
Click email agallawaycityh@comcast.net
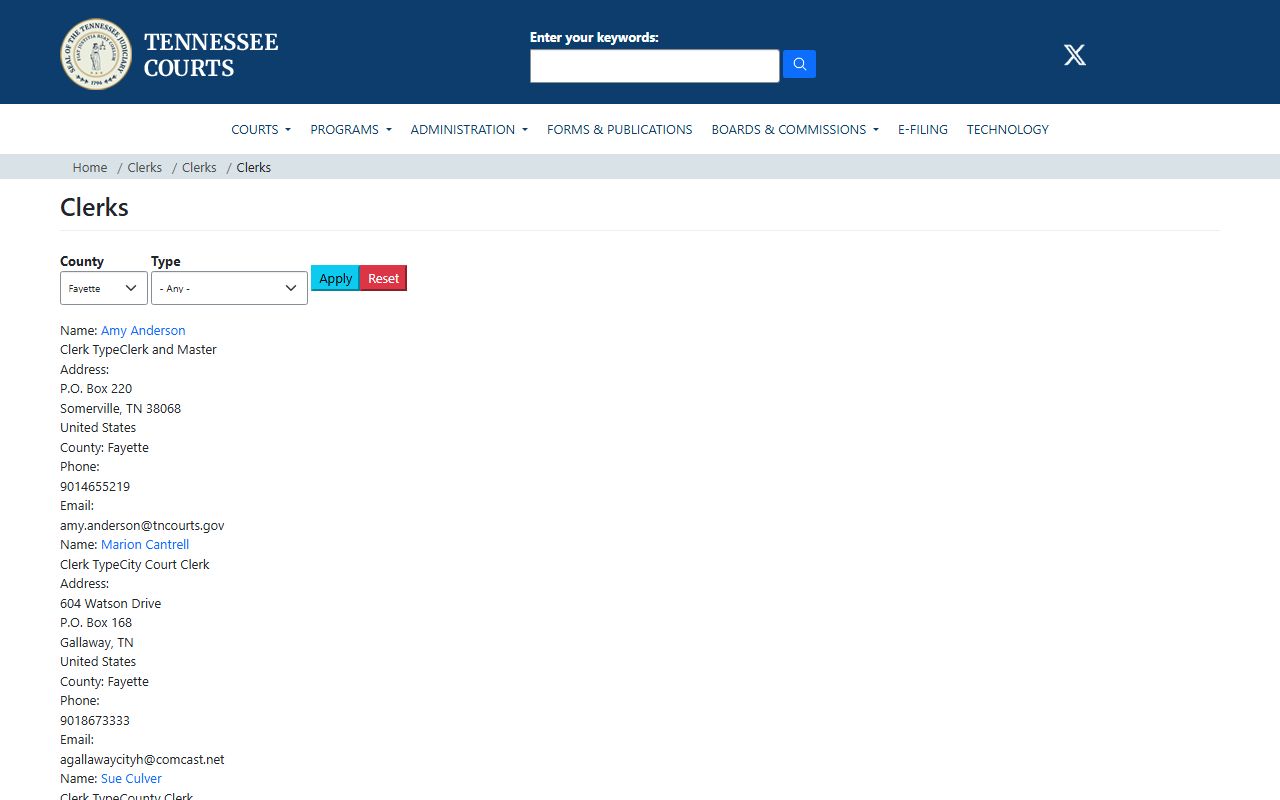(142, 759)
